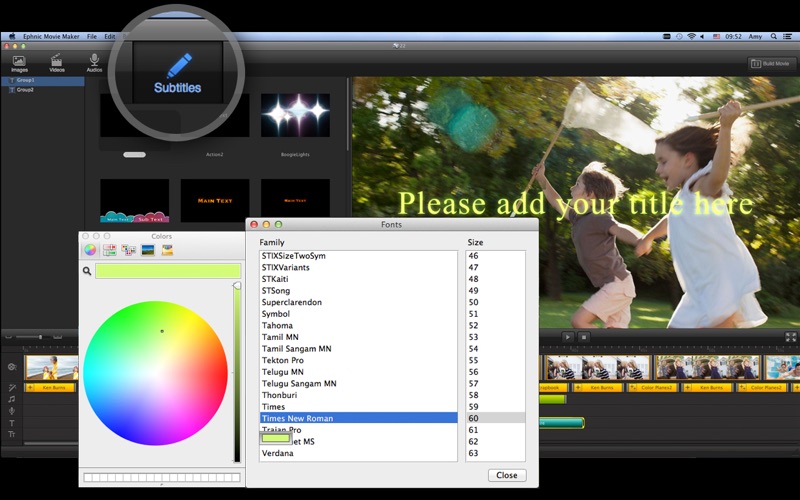The image size is (800, 500).
Task: Play the movie preview
Action: tap(567, 337)
